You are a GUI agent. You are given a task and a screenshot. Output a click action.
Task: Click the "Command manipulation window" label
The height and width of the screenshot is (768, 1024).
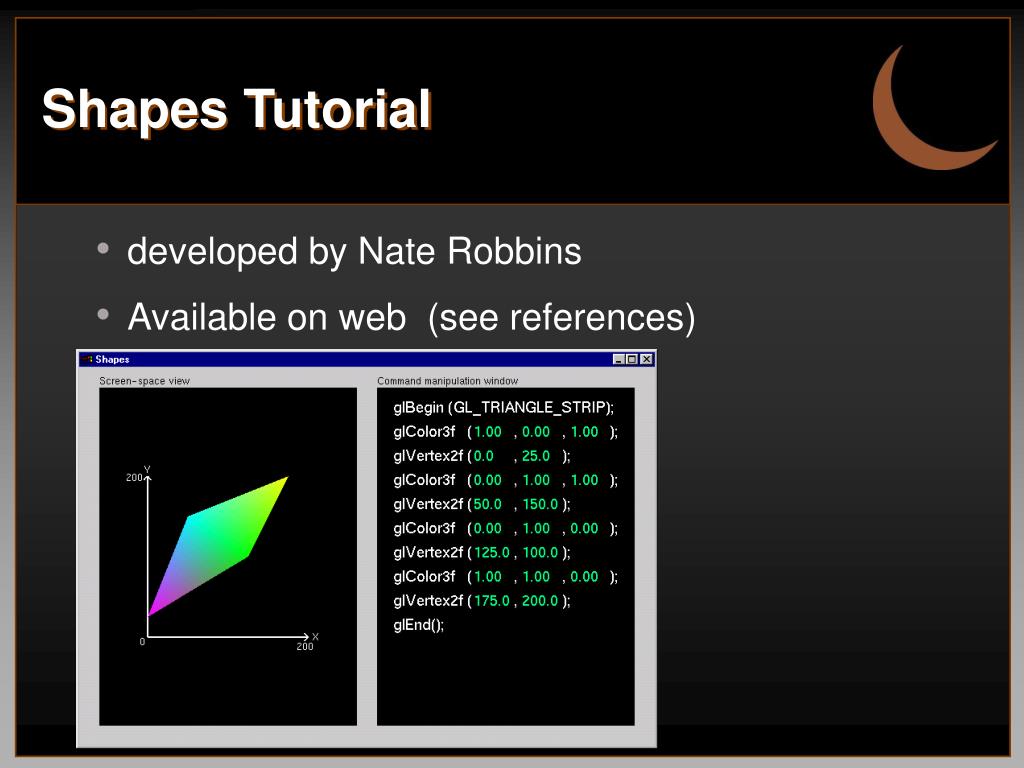pos(447,381)
